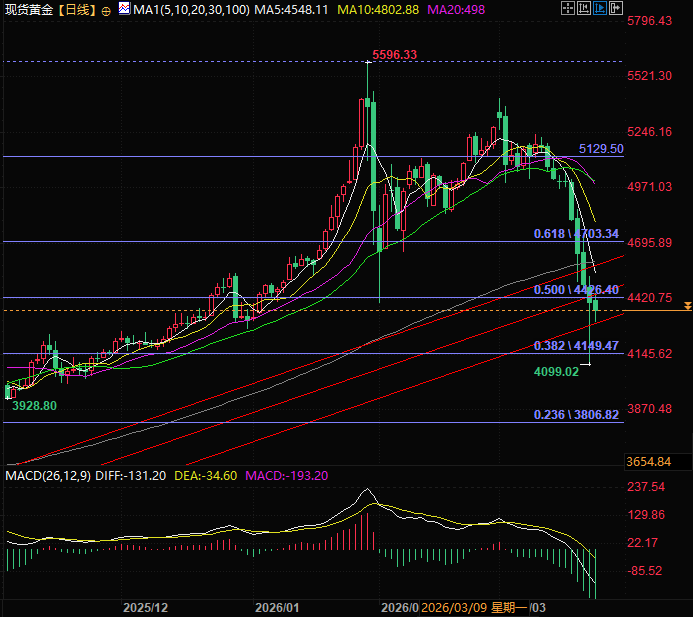The height and width of the screenshot is (617, 693).
Task: Select the MA5:4548.11 value
Action: 291,9
